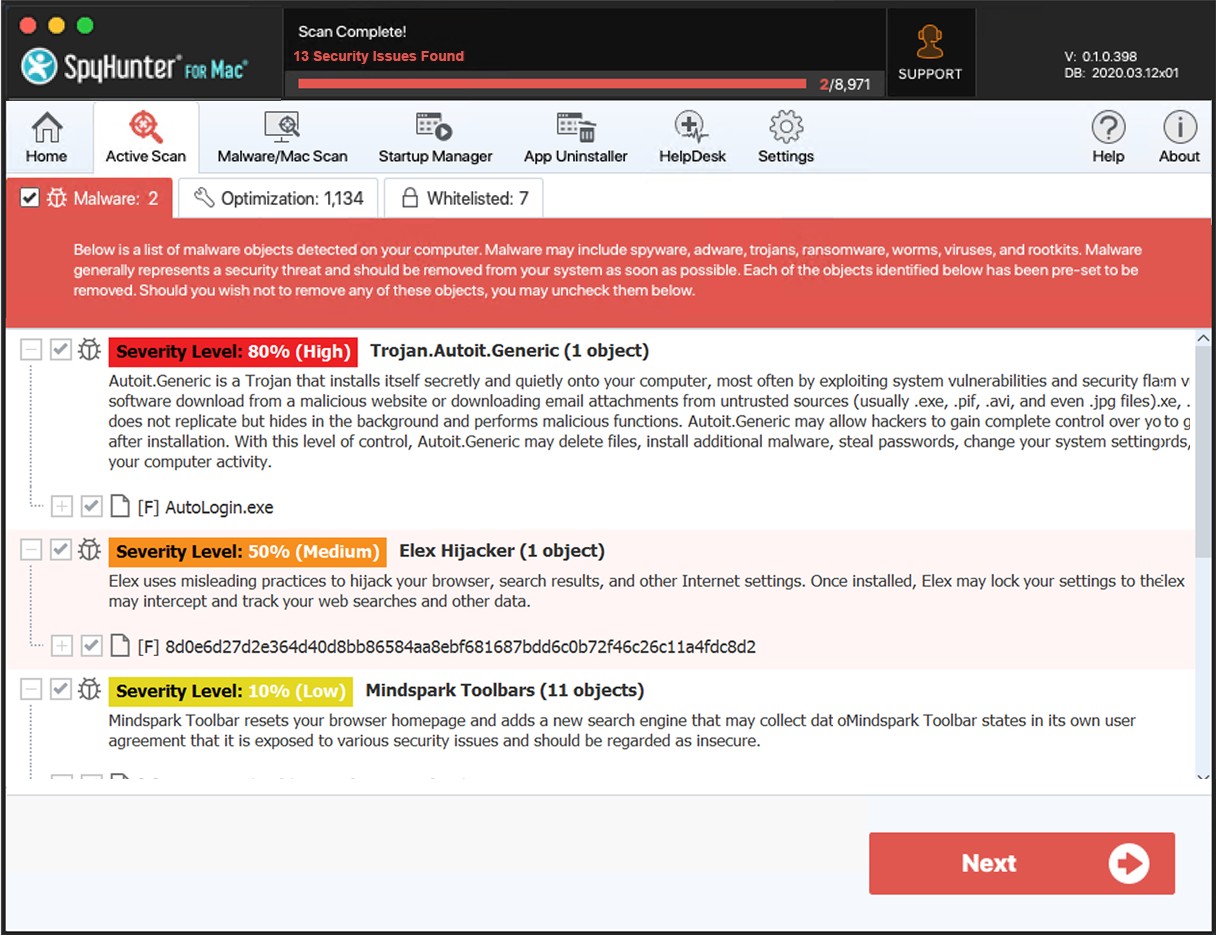The image size is (1216, 935).
Task: Open Help documentation
Action: [1108, 137]
